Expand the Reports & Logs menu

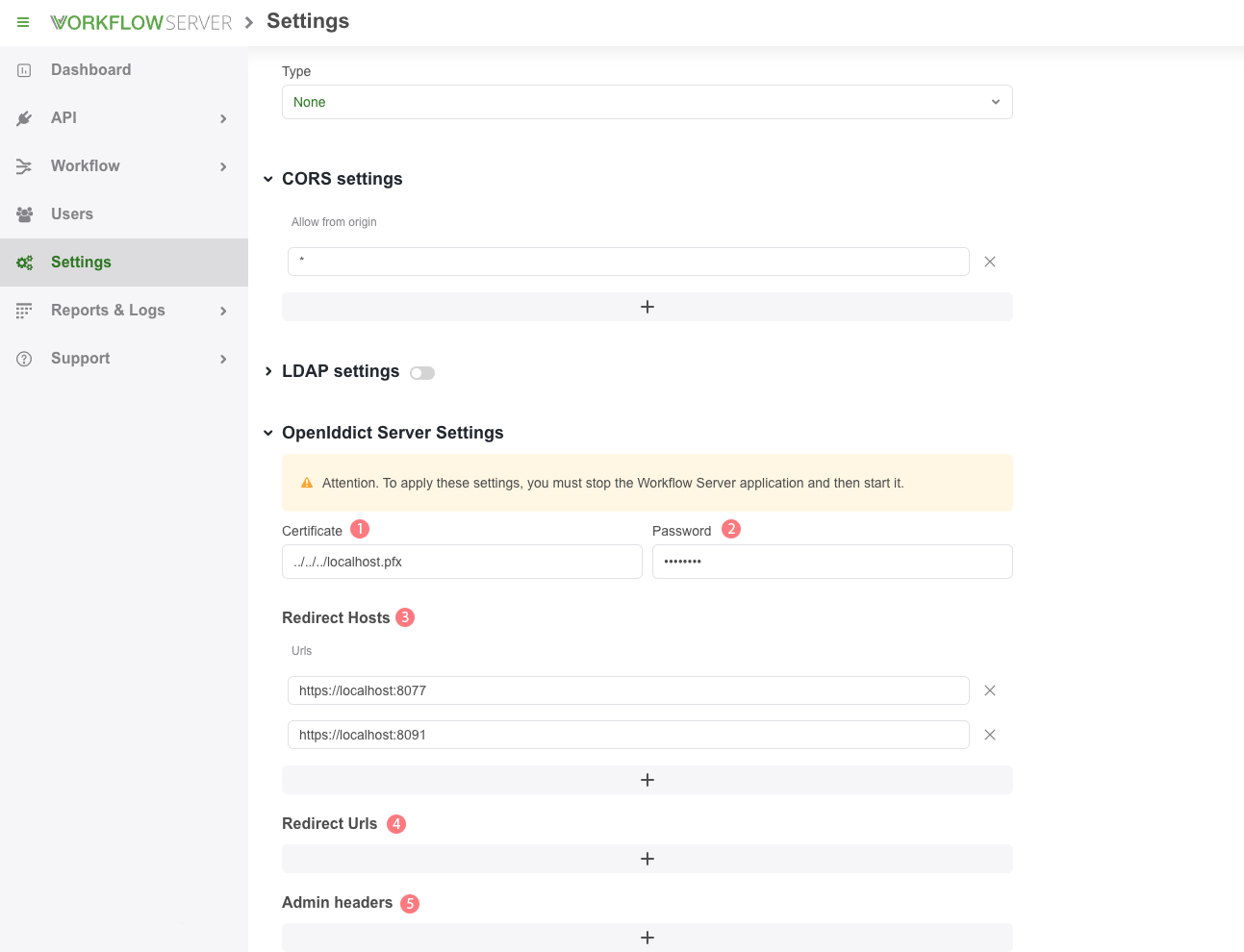click(x=108, y=311)
